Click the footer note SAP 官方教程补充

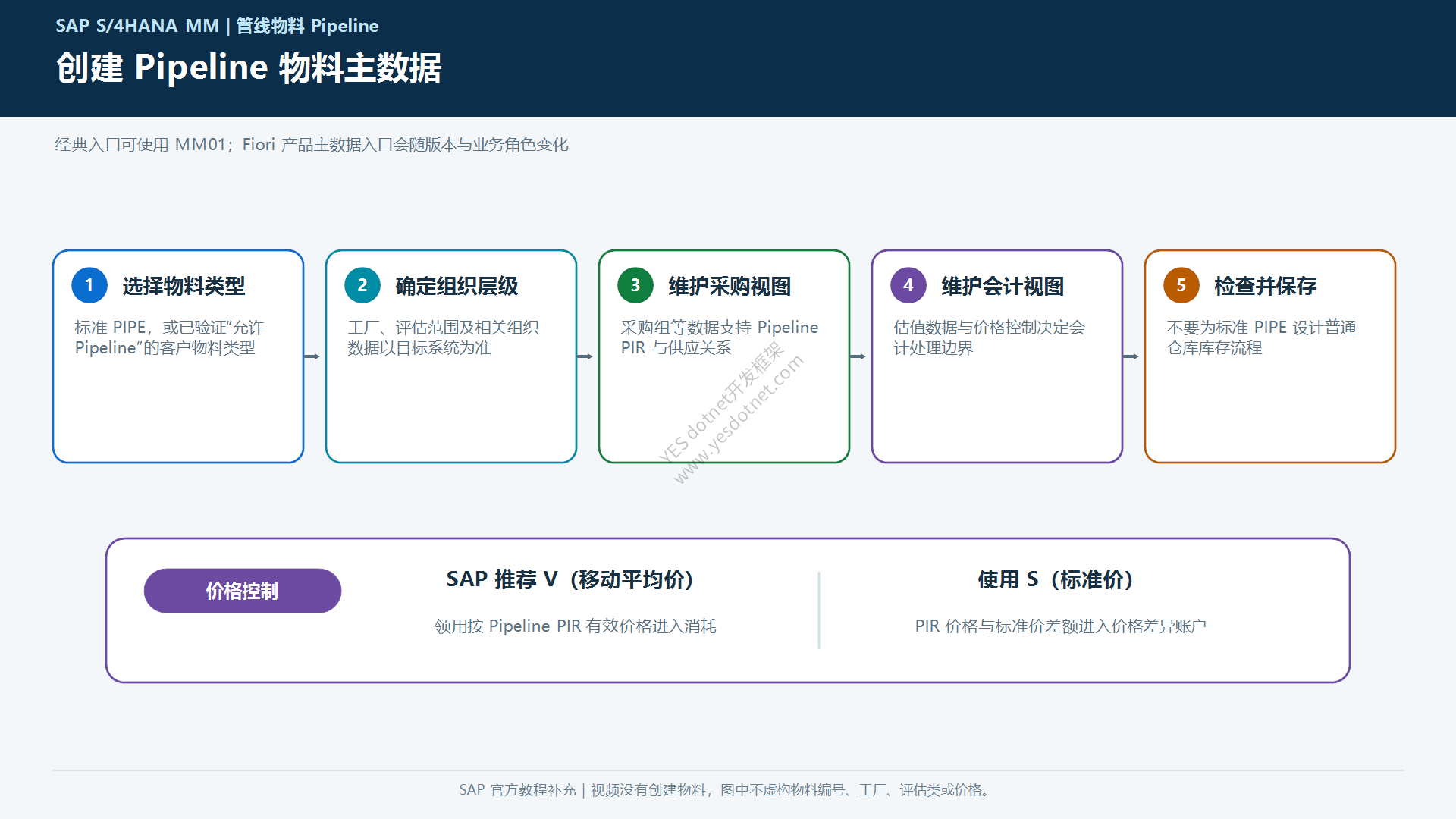point(517,790)
